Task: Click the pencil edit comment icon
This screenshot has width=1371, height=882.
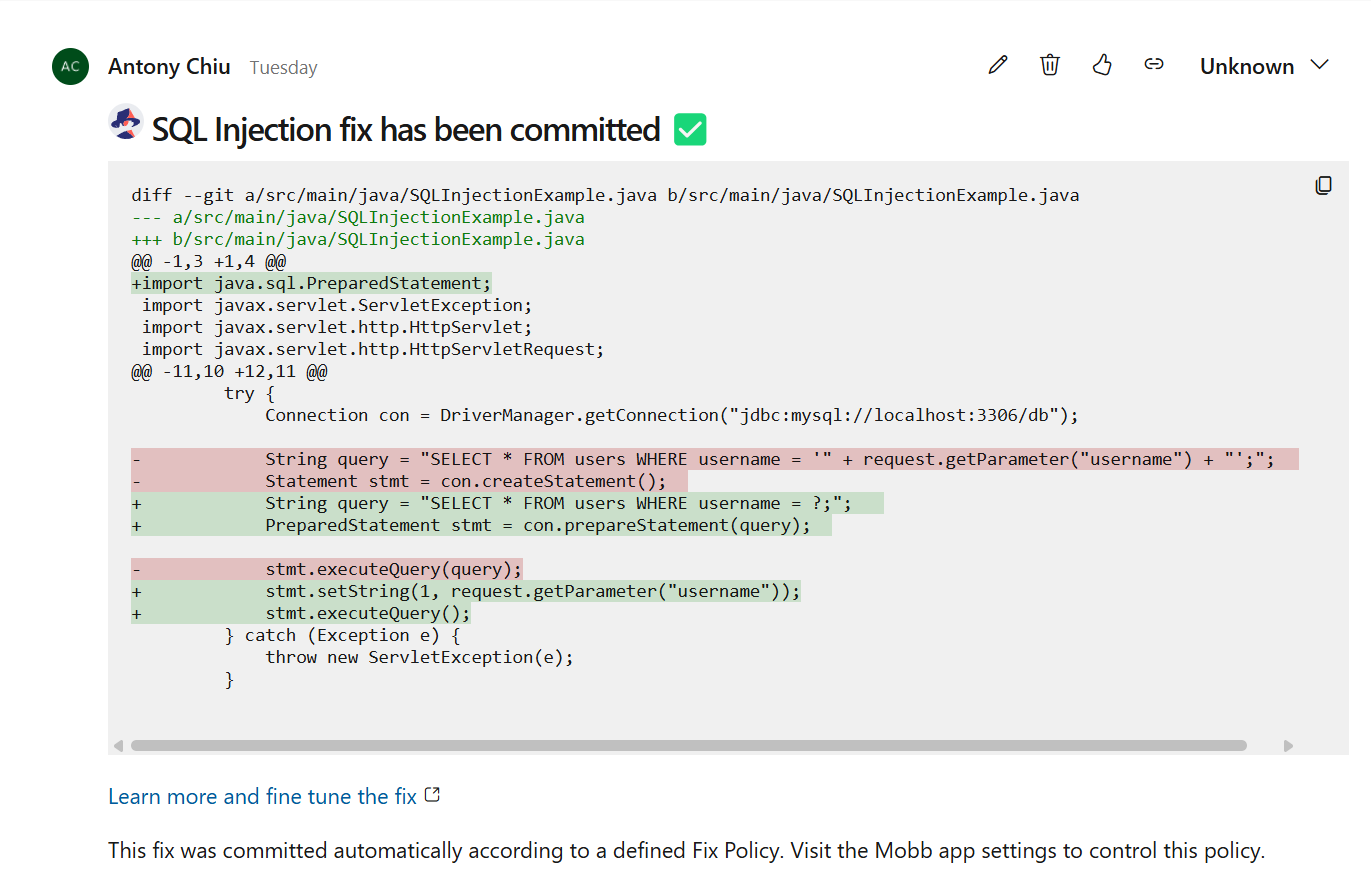Action: point(997,66)
